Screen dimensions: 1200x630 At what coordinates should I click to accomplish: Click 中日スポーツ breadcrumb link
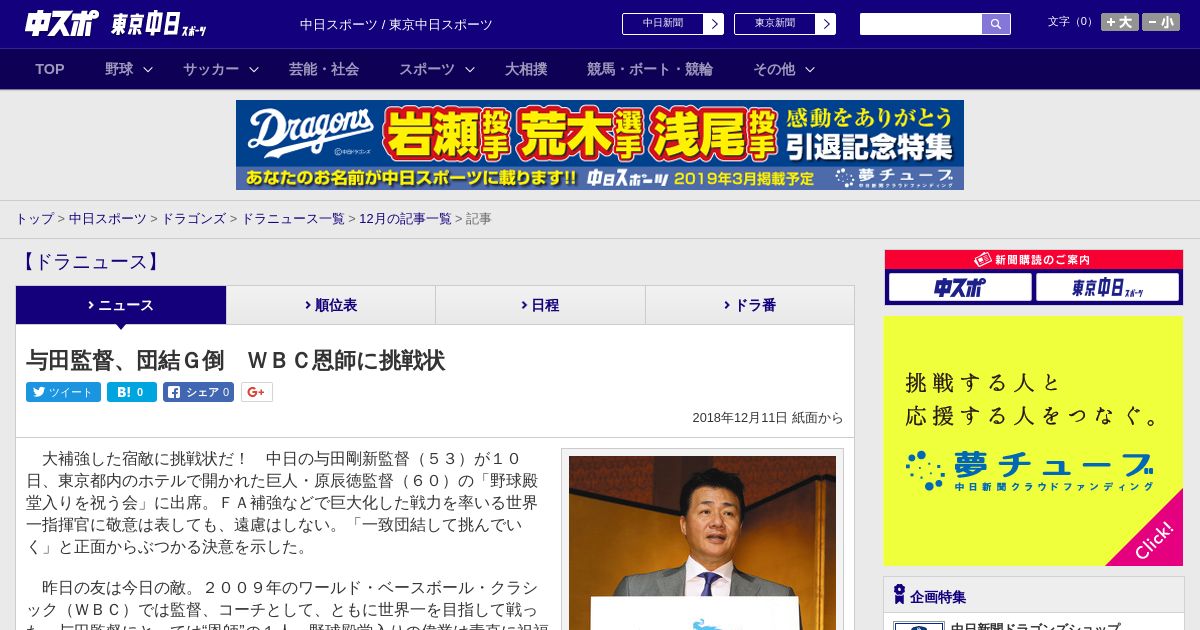[108, 218]
